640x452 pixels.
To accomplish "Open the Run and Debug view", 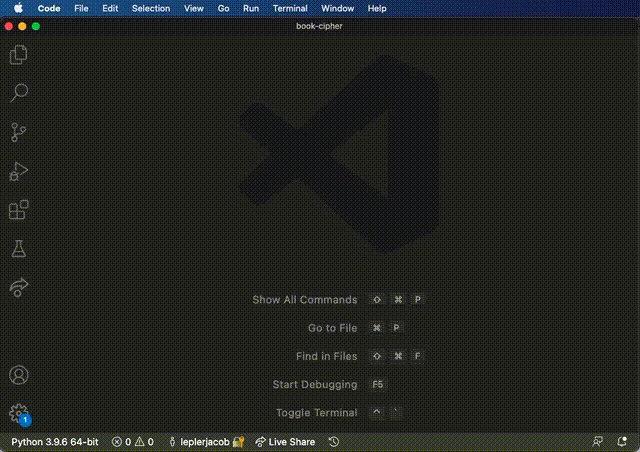I will pyautogui.click(x=18, y=171).
